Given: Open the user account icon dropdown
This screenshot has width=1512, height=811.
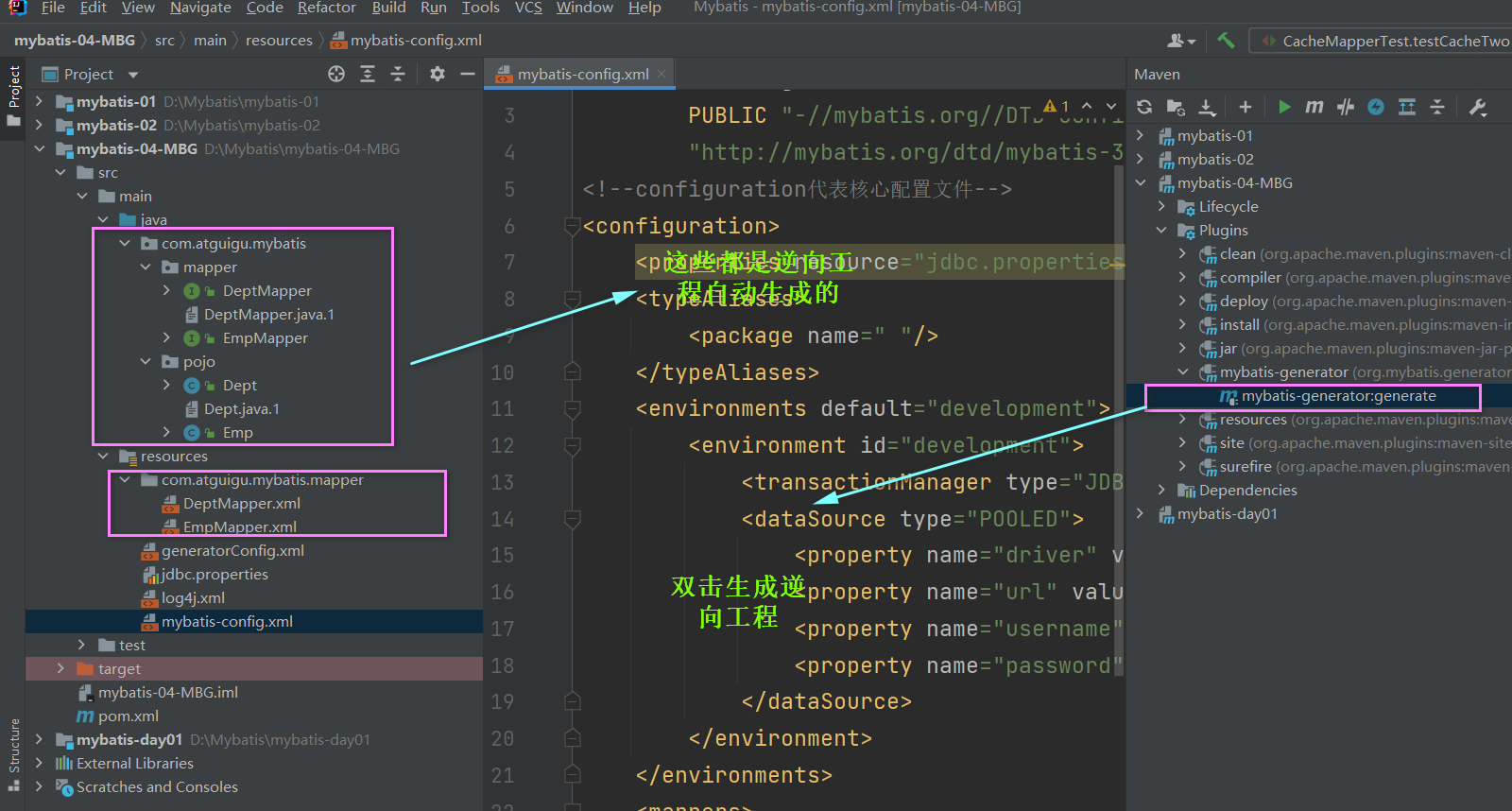Looking at the screenshot, I should 1181,41.
